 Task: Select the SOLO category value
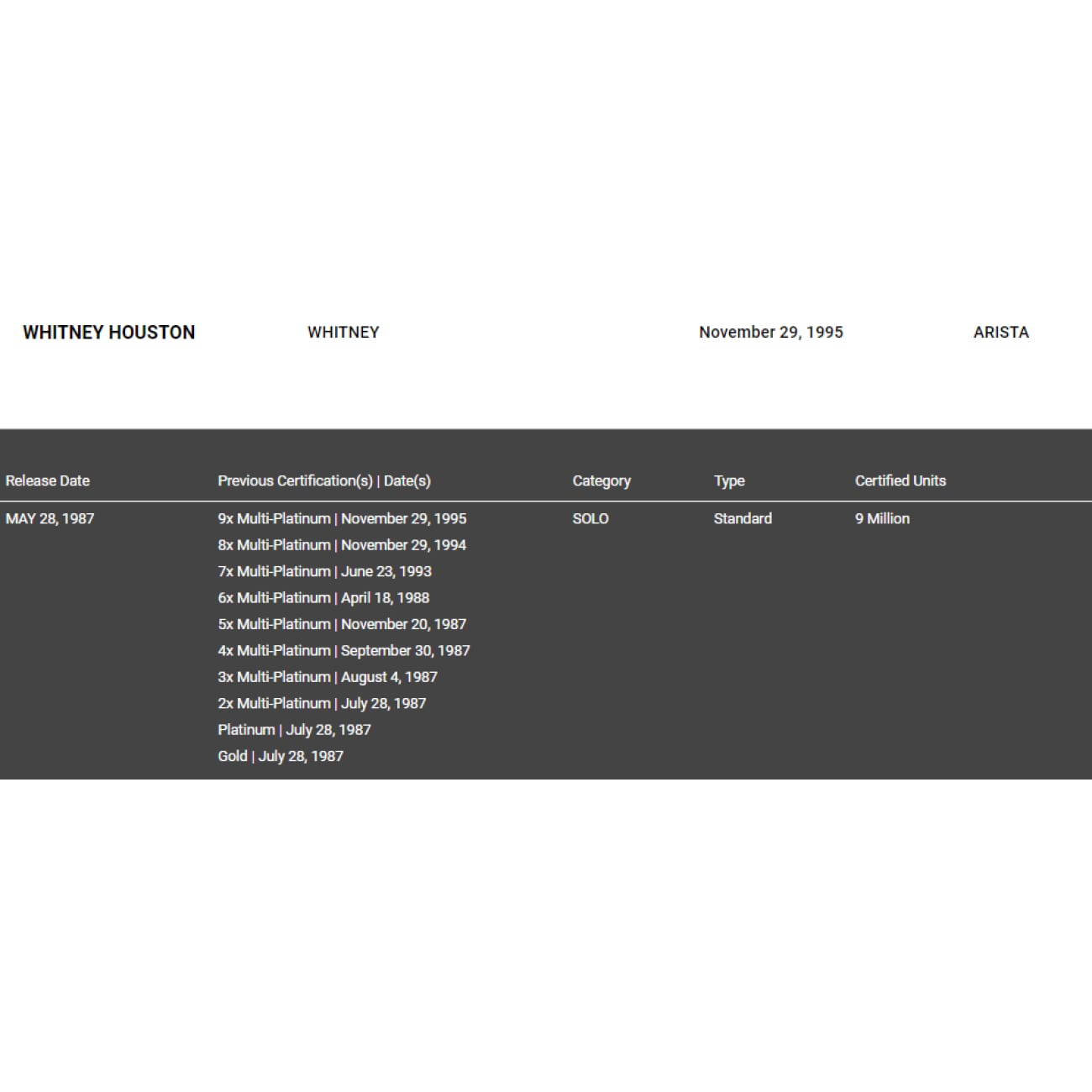[591, 519]
